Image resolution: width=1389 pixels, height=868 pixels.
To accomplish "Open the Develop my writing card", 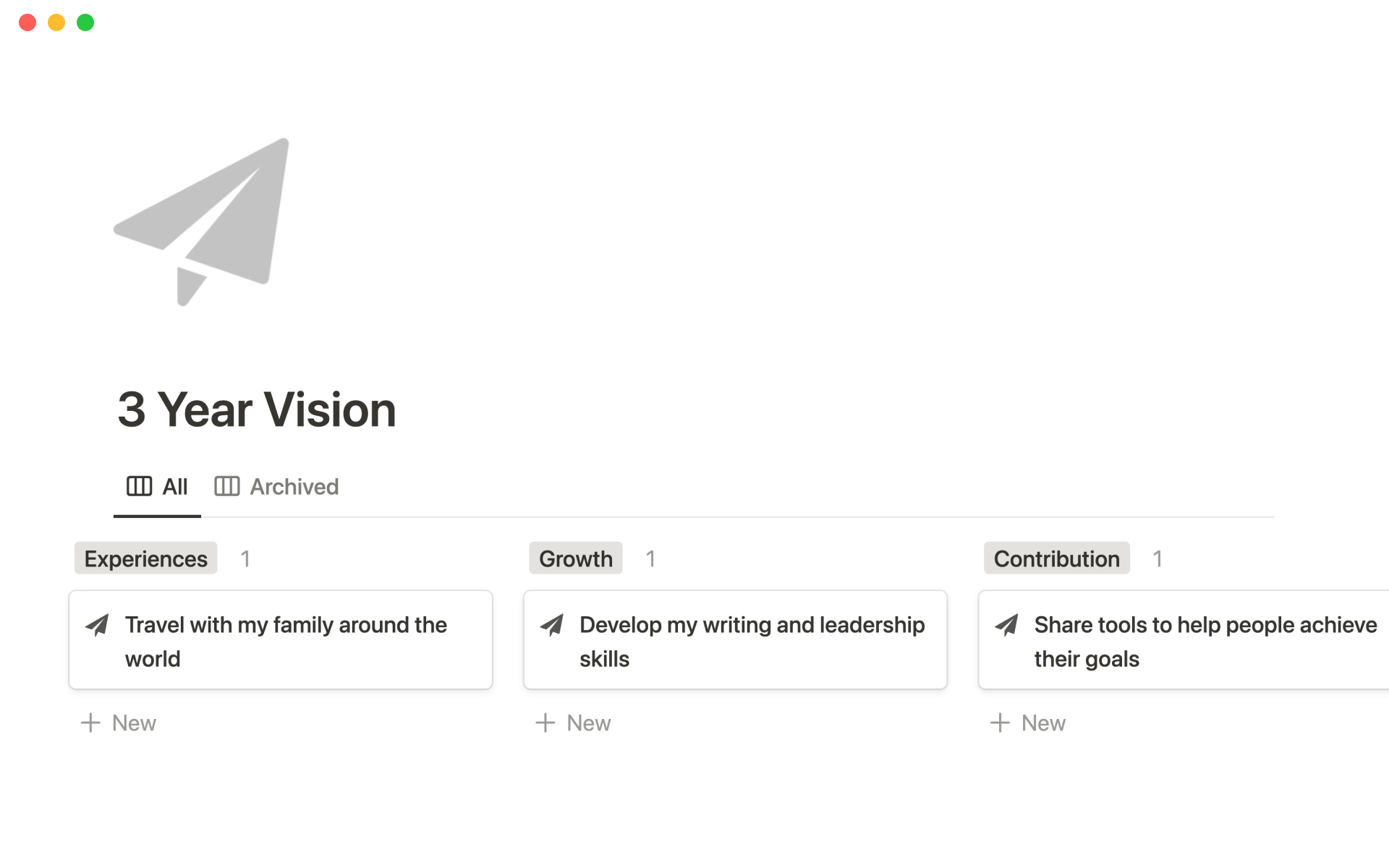I will point(752,642).
